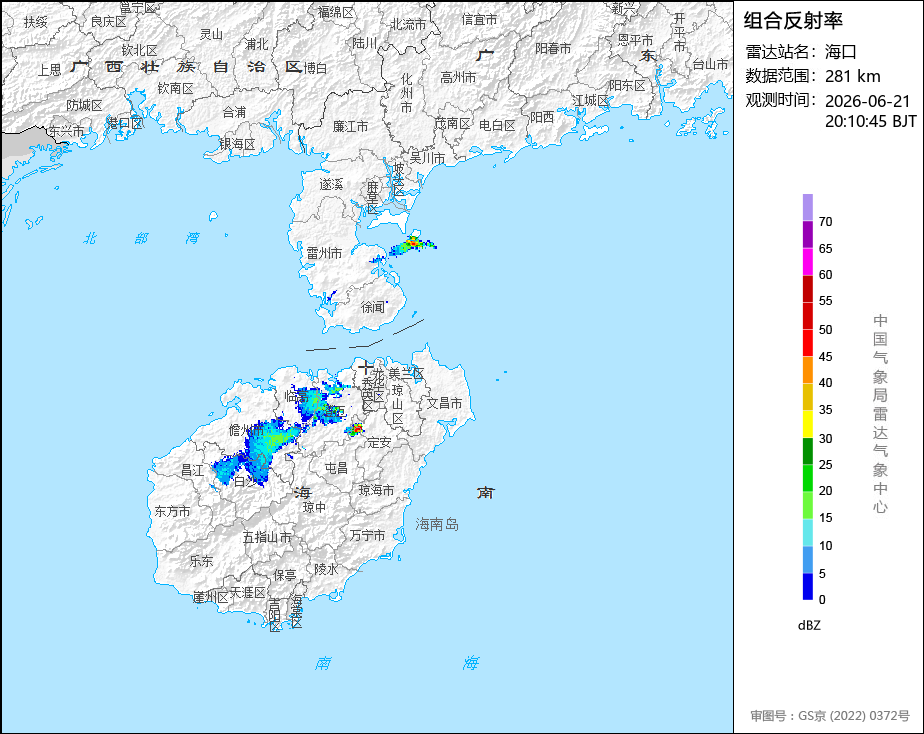Screen dimensions: 924x734
Task: Click the legend value 35
Action: tap(826, 410)
